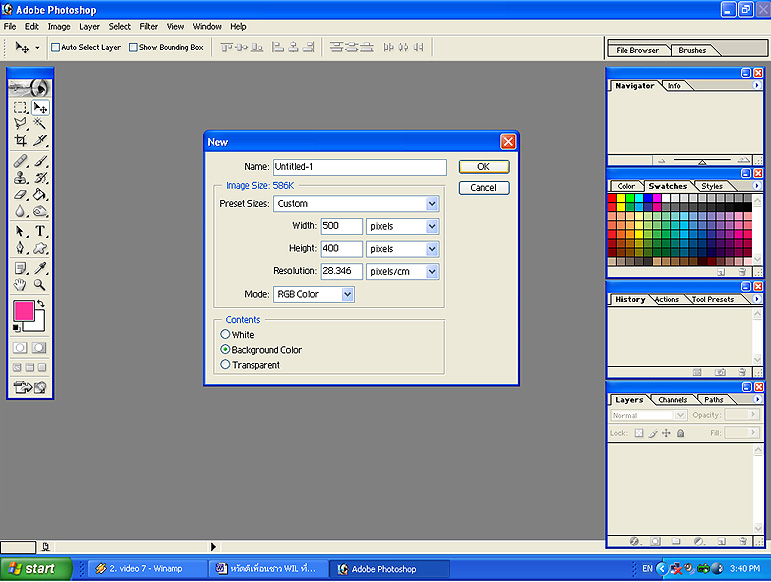The image size is (771, 582).
Task: Select the Type tool
Action: (40, 231)
